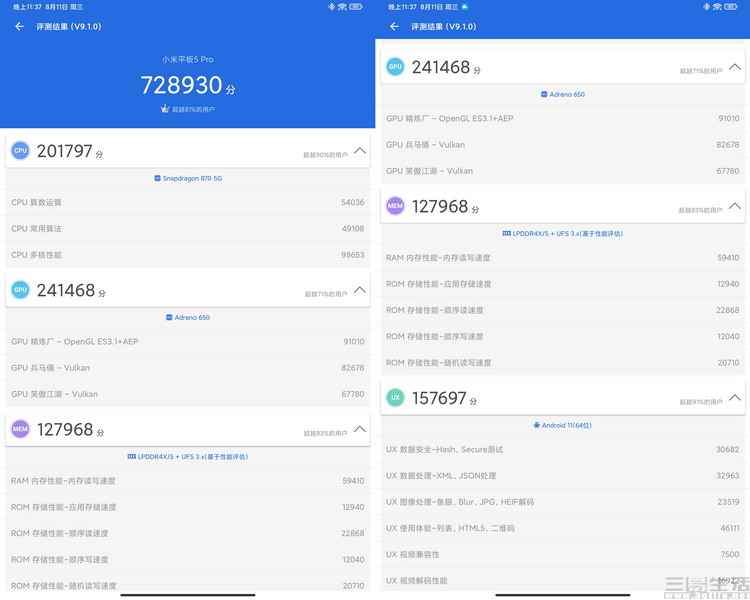This screenshot has height=600, width=750.
Task: Tap the 评测结果 (V9.1.0) title, left screenshot
Action: click(69, 26)
